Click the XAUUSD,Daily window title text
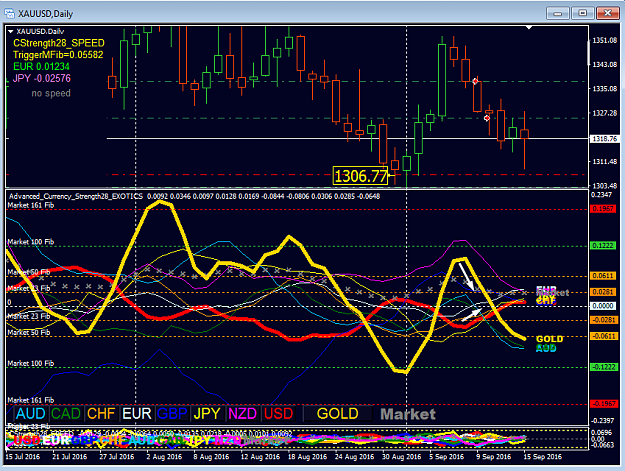This screenshot has height=471, width=625. [x=45, y=14]
